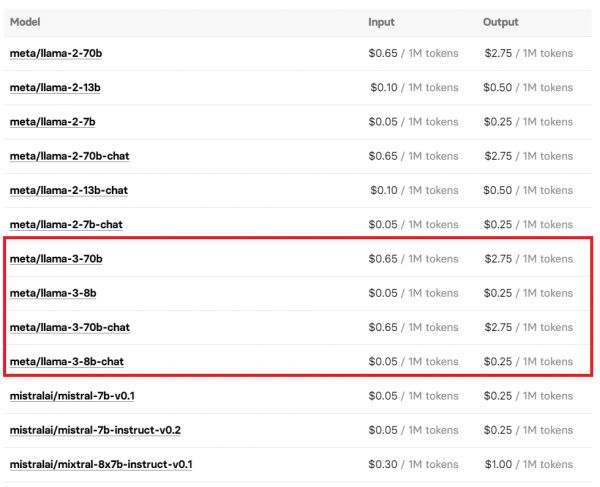Screen dimensions: 600x487
Task: Open the meta/llama-3-8b model link
Action: (53, 293)
